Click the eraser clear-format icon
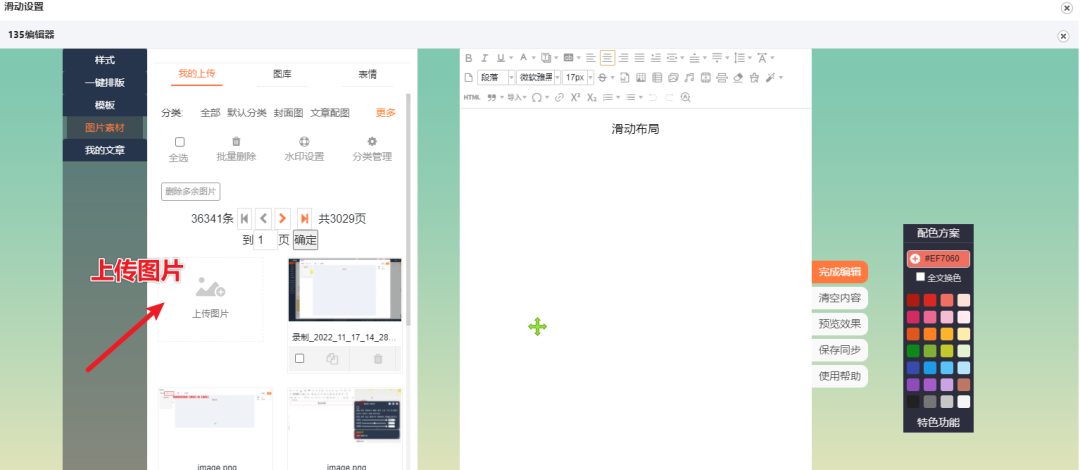Image resolution: width=1080 pixels, height=470 pixels. coord(738,77)
